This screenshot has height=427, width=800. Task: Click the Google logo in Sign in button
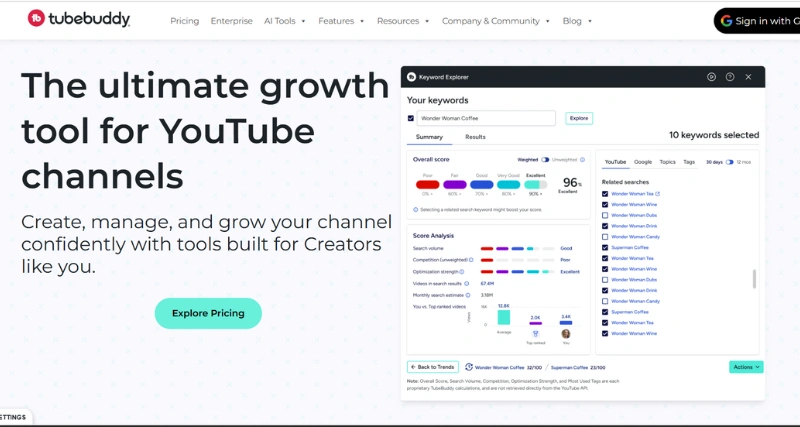727,21
